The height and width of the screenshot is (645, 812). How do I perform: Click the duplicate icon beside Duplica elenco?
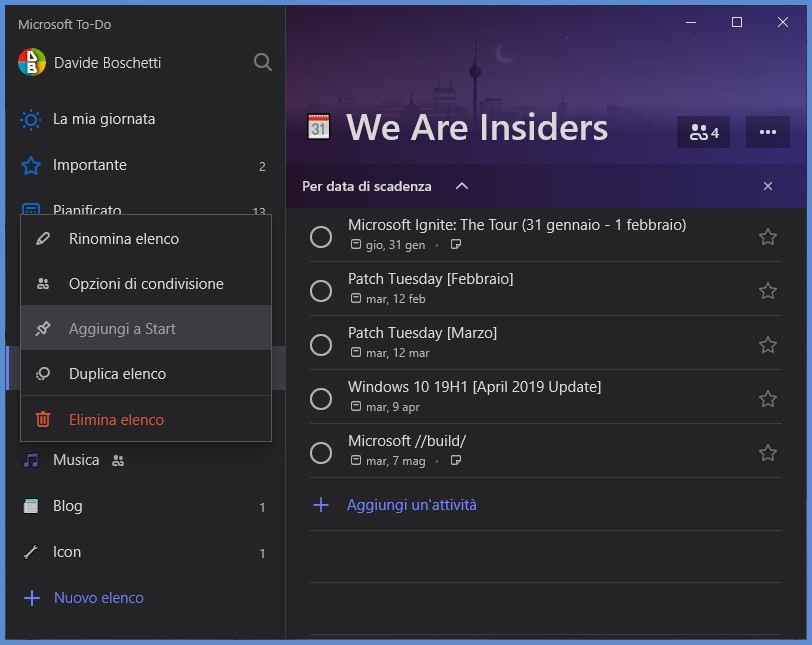click(x=43, y=373)
